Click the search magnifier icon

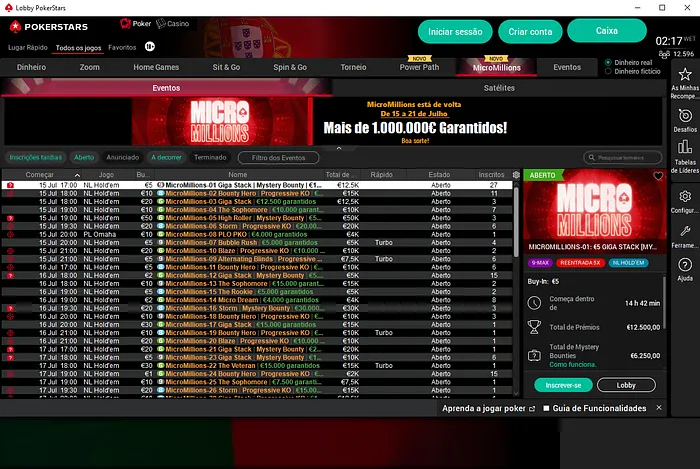tap(592, 158)
